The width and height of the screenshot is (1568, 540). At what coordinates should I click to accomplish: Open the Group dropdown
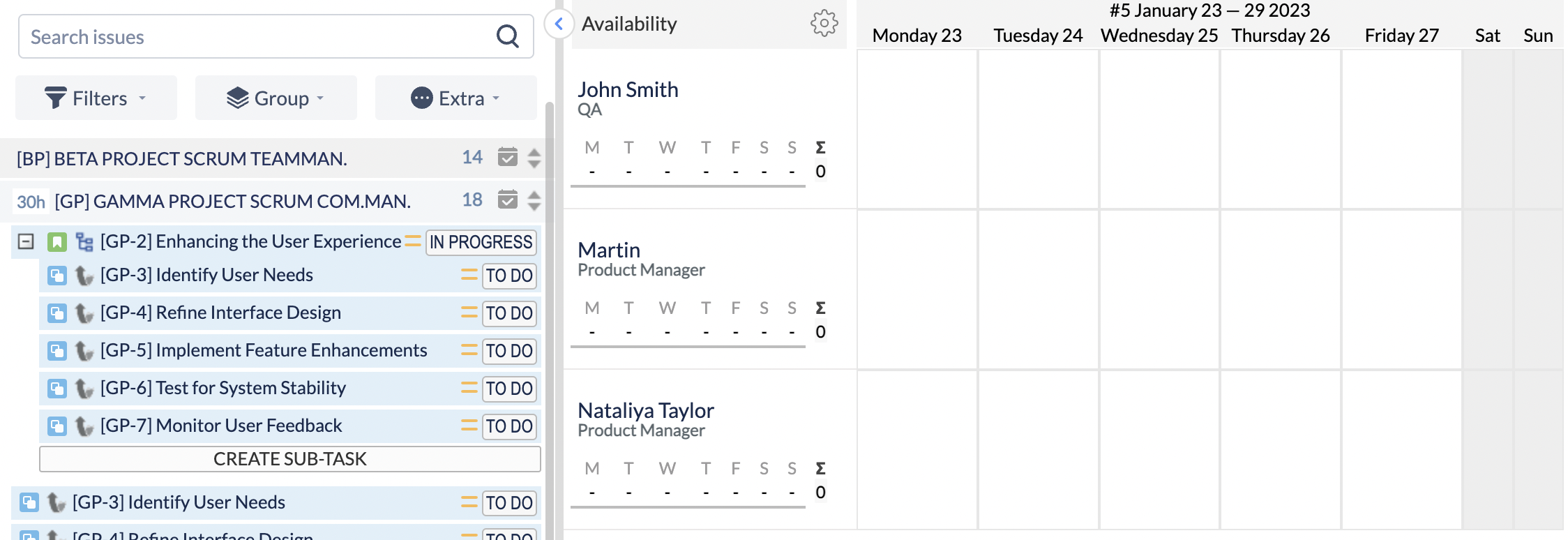coord(276,98)
